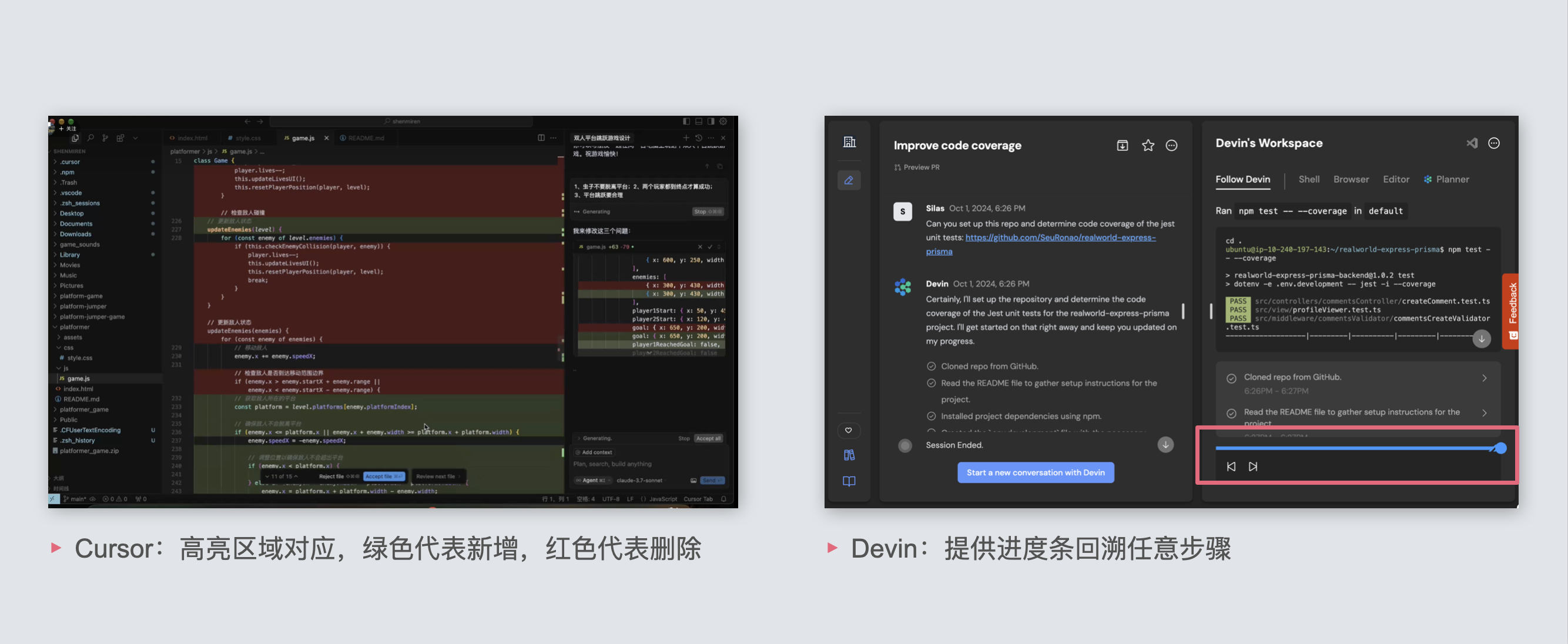Click the main branch status bar item
Viewport: 1568px width, 644px height.
click(75, 499)
